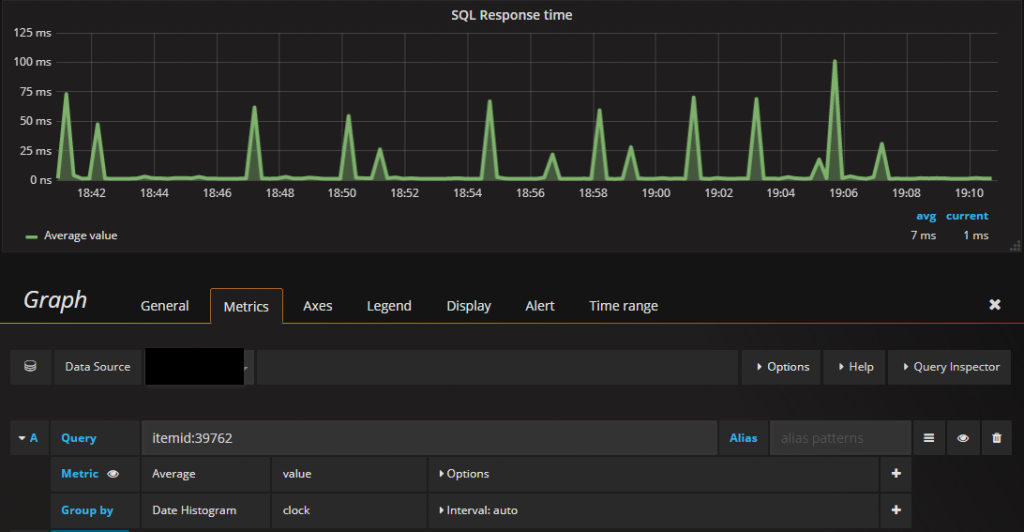Click the panel resize handle icon
1024x532 pixels.
[x=1015, y=246]
